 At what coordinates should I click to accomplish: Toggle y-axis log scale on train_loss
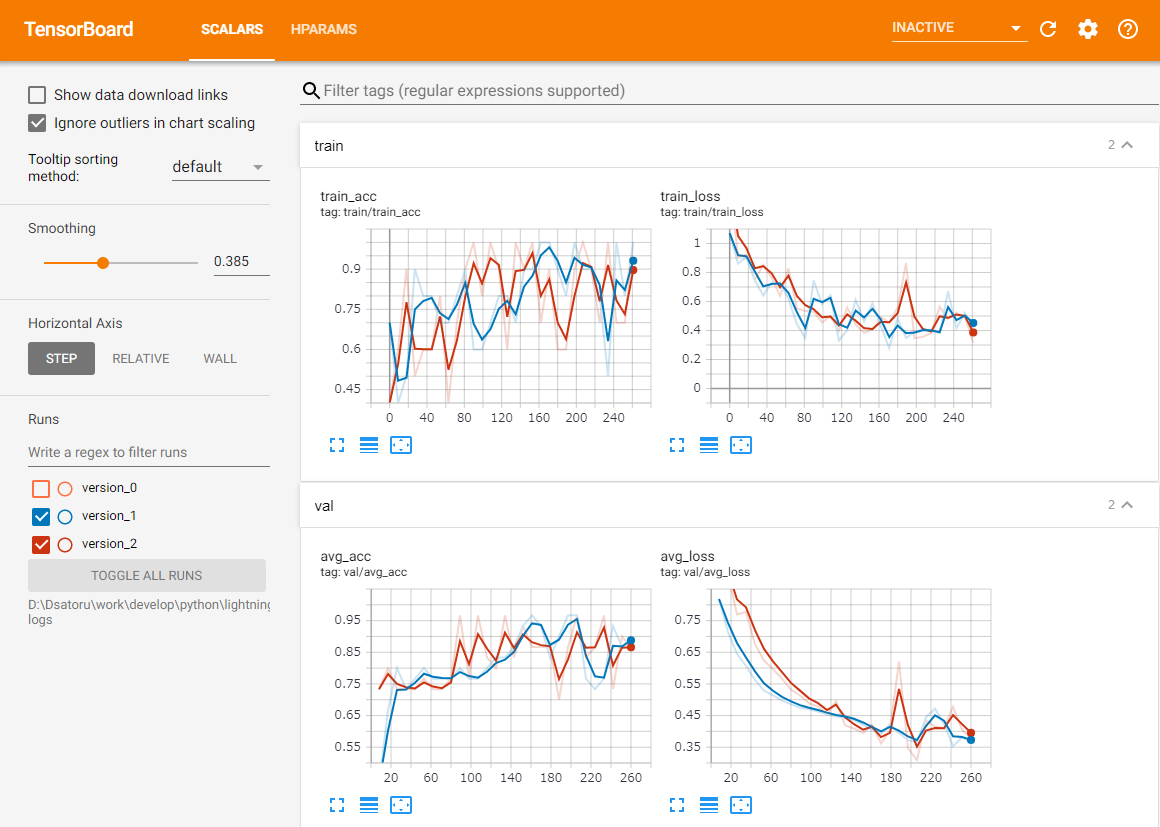point(709,445)
